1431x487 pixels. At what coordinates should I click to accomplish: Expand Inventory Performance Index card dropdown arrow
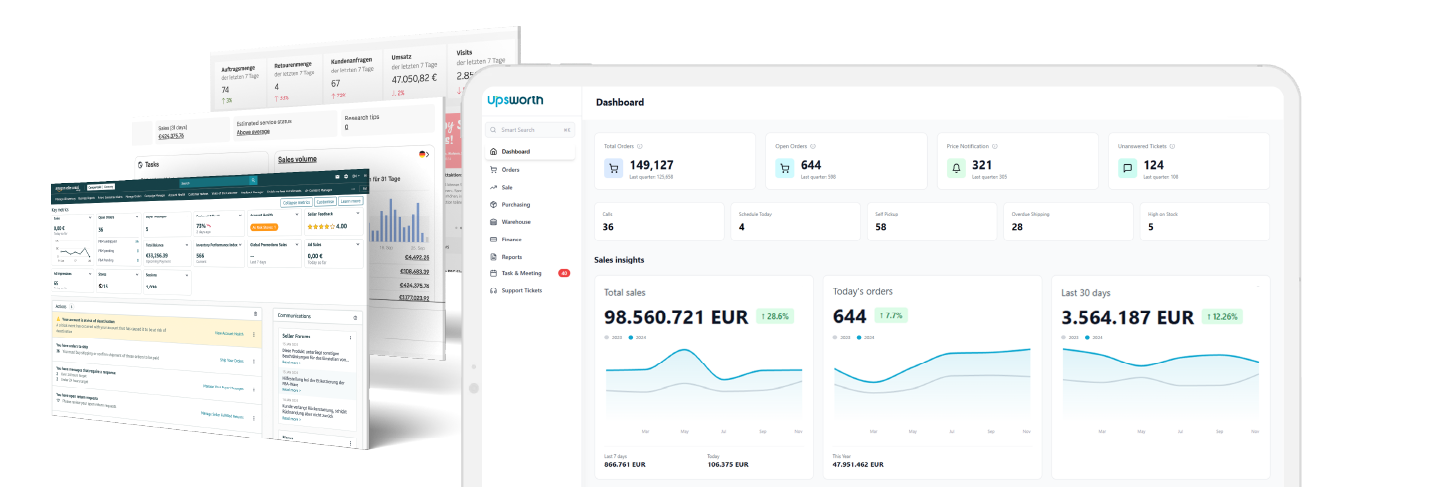(240, 245)
